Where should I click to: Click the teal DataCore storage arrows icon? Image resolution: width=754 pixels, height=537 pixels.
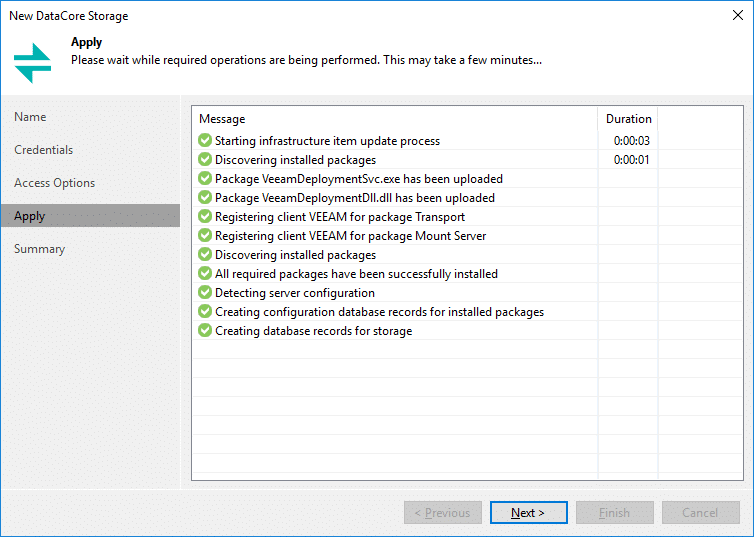32,63
